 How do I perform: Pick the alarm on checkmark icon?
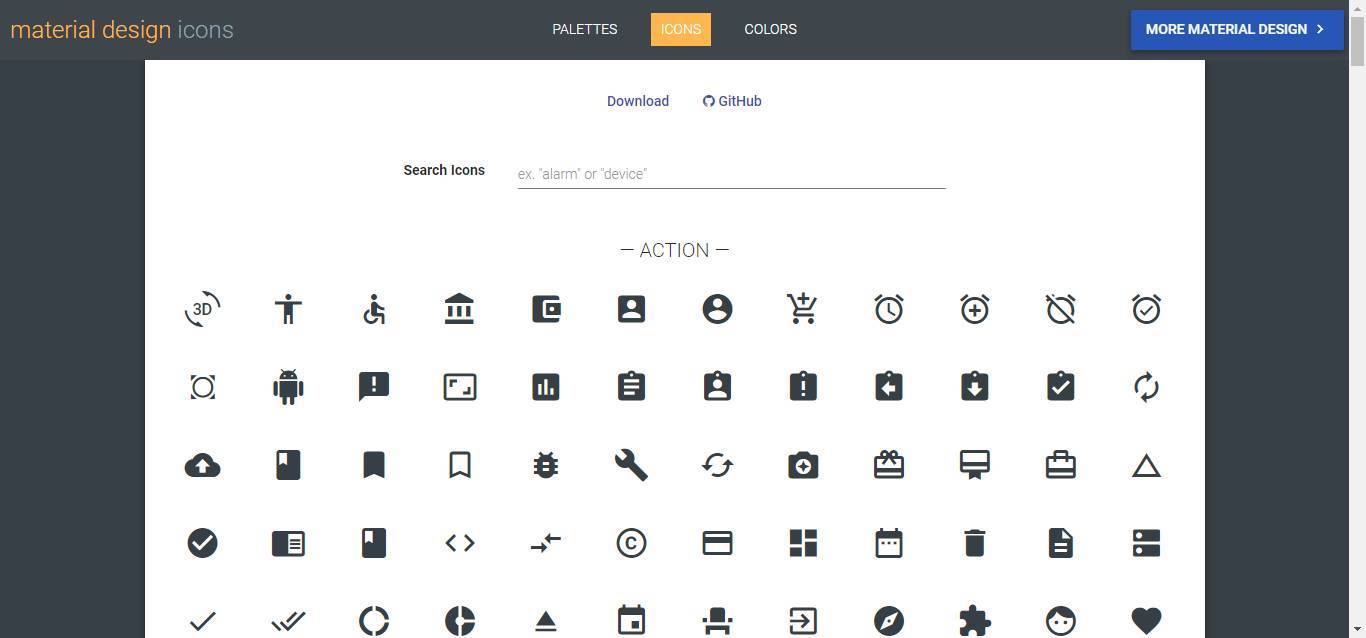tap(1146, 309)
